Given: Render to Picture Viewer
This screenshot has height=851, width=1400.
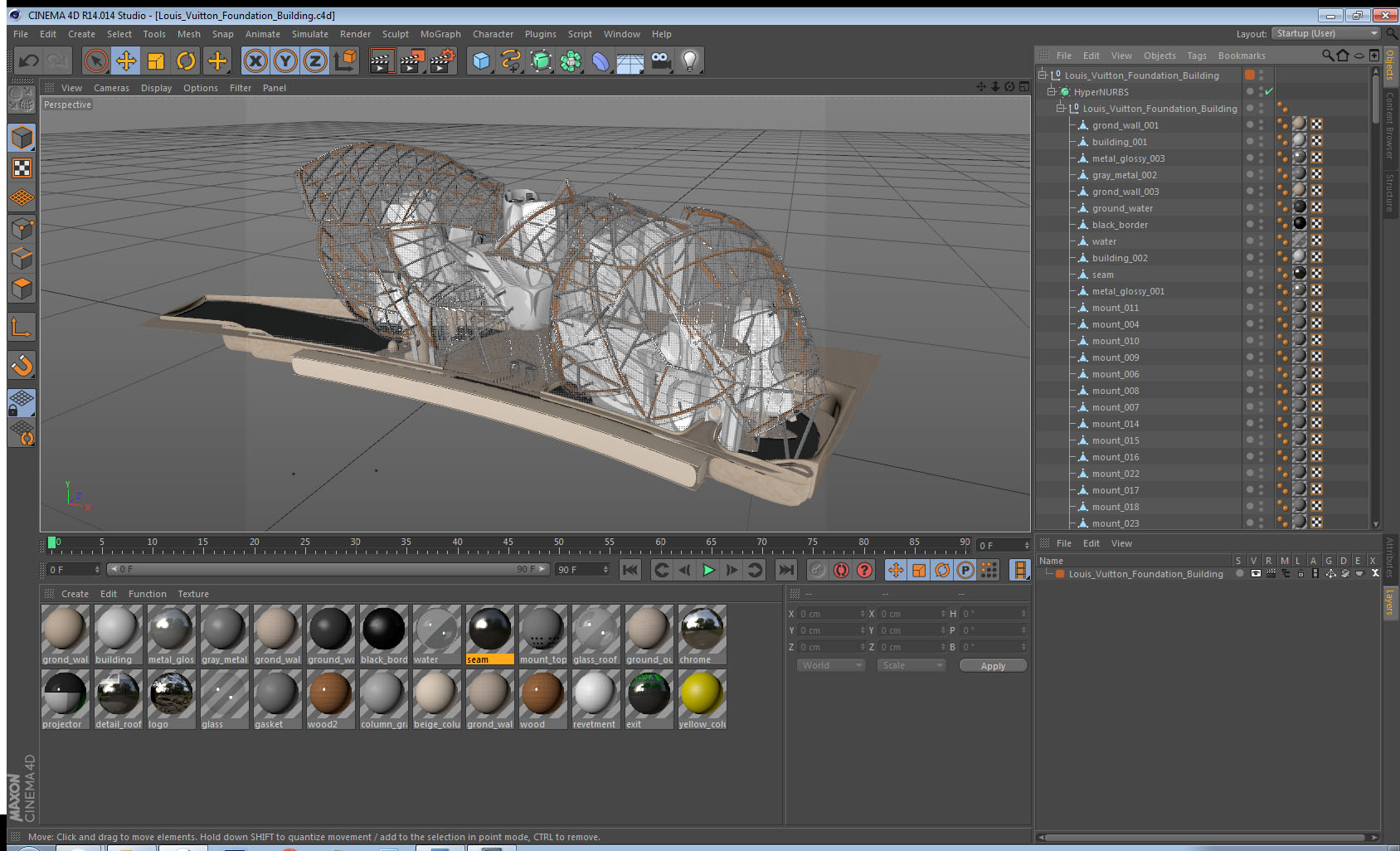Looking at the screenshot, I should [411, 61].
